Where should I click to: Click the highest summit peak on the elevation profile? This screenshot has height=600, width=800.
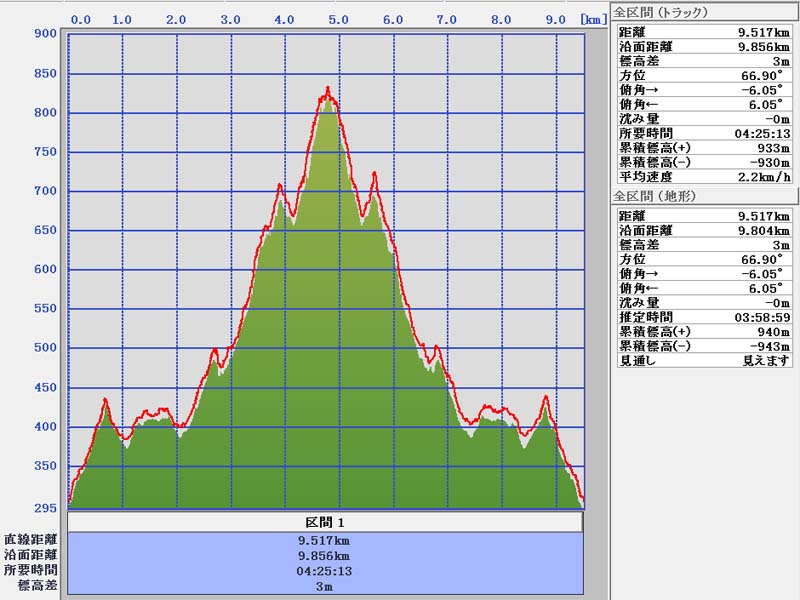coord(327,91)
